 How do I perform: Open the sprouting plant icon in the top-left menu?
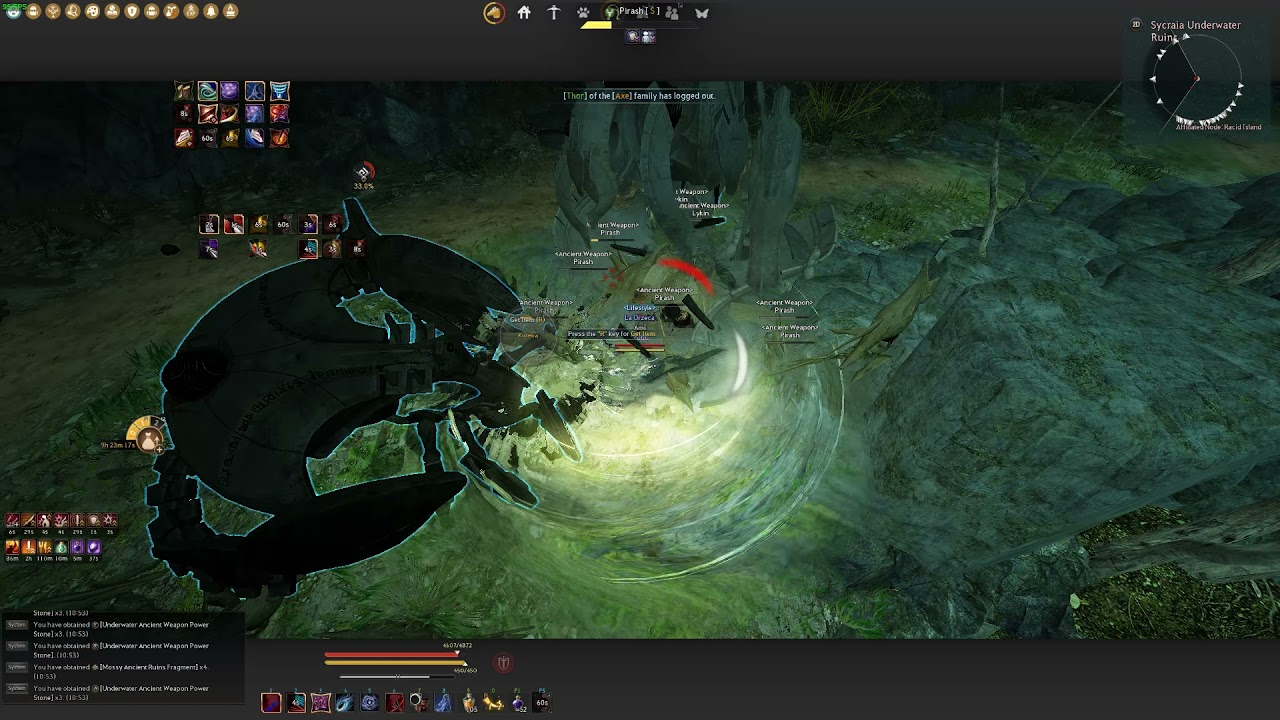[x=171, y=11]
